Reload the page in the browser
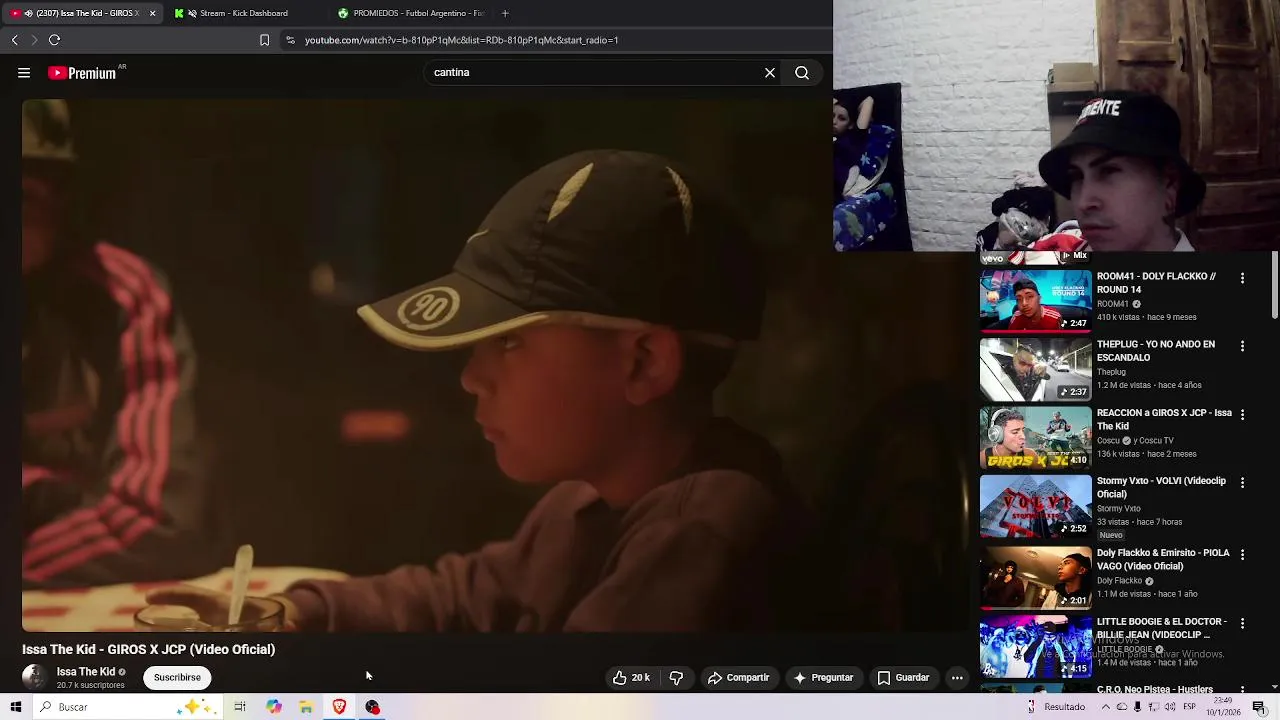This screenshot has width=1280, height=720. [55, 40]
